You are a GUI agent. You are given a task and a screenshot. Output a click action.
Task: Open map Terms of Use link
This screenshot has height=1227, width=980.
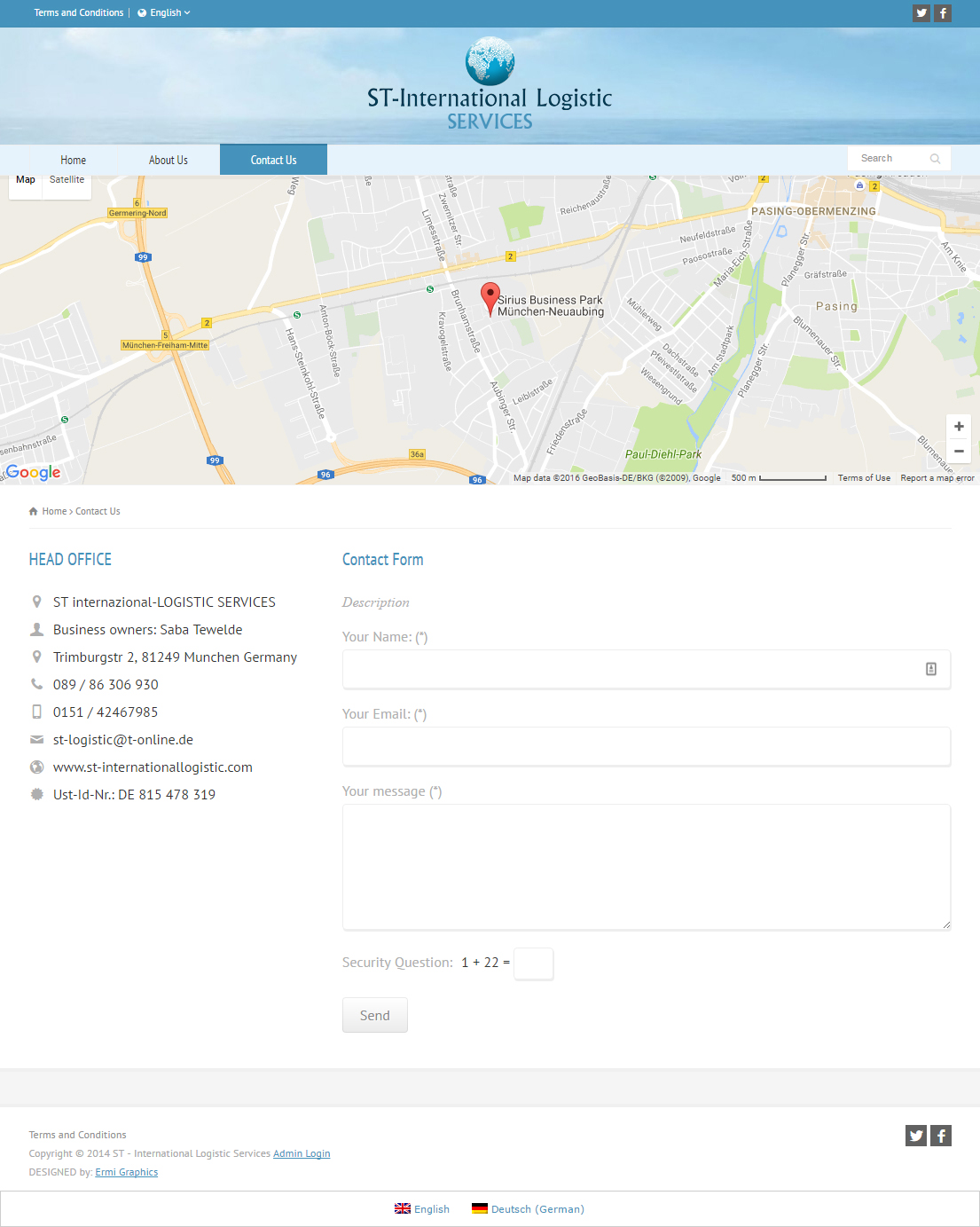pyautogui.click(x=864, y=478)
